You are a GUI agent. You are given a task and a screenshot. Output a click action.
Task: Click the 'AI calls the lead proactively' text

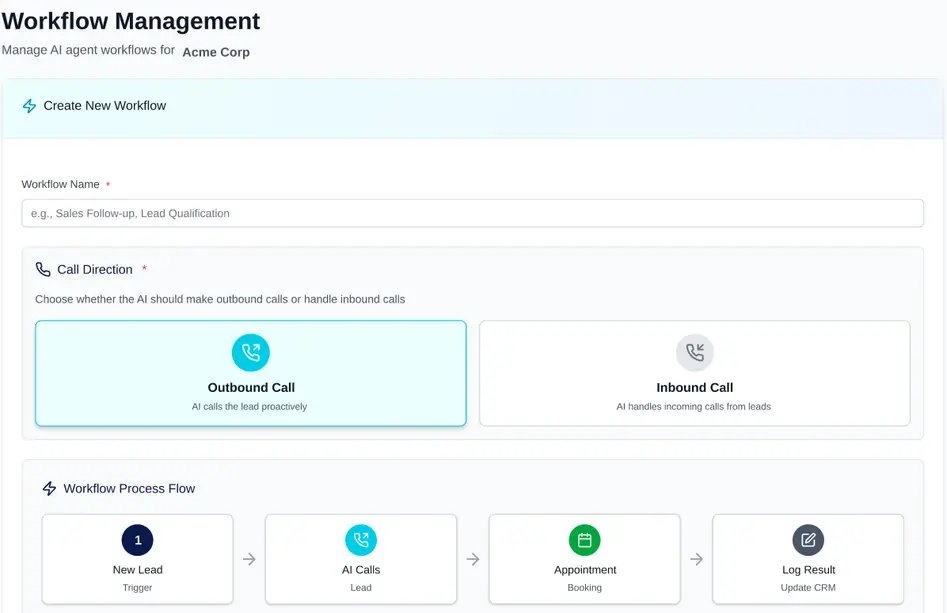click(249, 406)
